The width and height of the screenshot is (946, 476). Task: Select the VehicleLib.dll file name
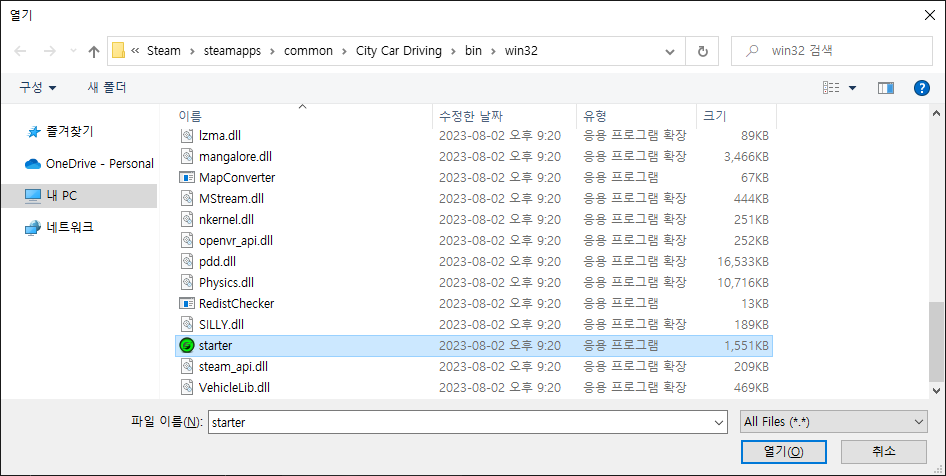coord(234,387)
